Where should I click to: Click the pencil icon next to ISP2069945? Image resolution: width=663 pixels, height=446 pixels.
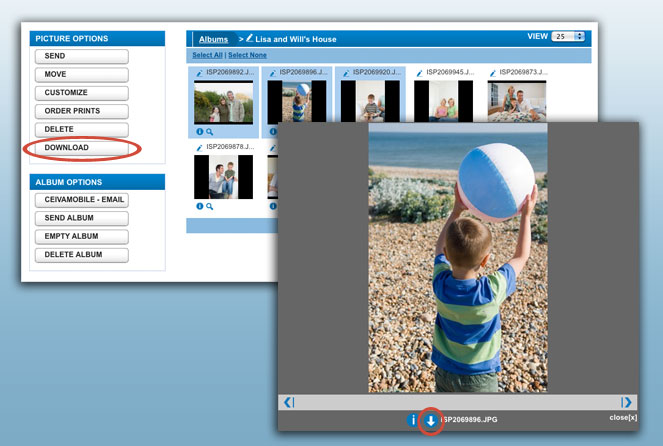(419, 73)
